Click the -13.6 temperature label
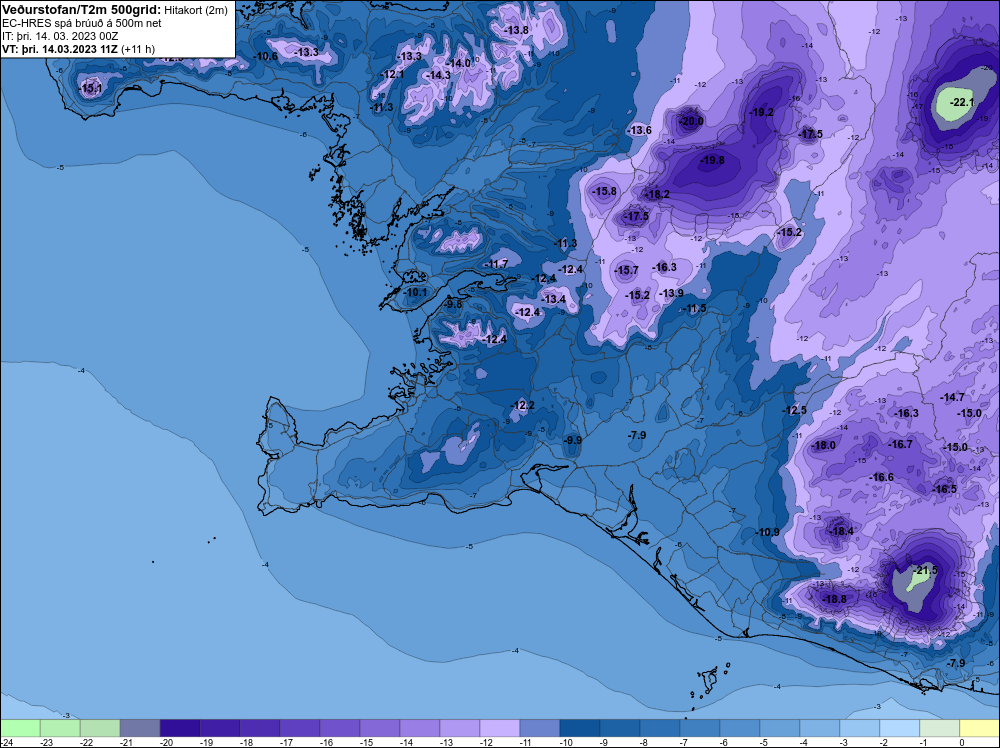Viewport: 1000px width, 748px height. coord(640,130)
